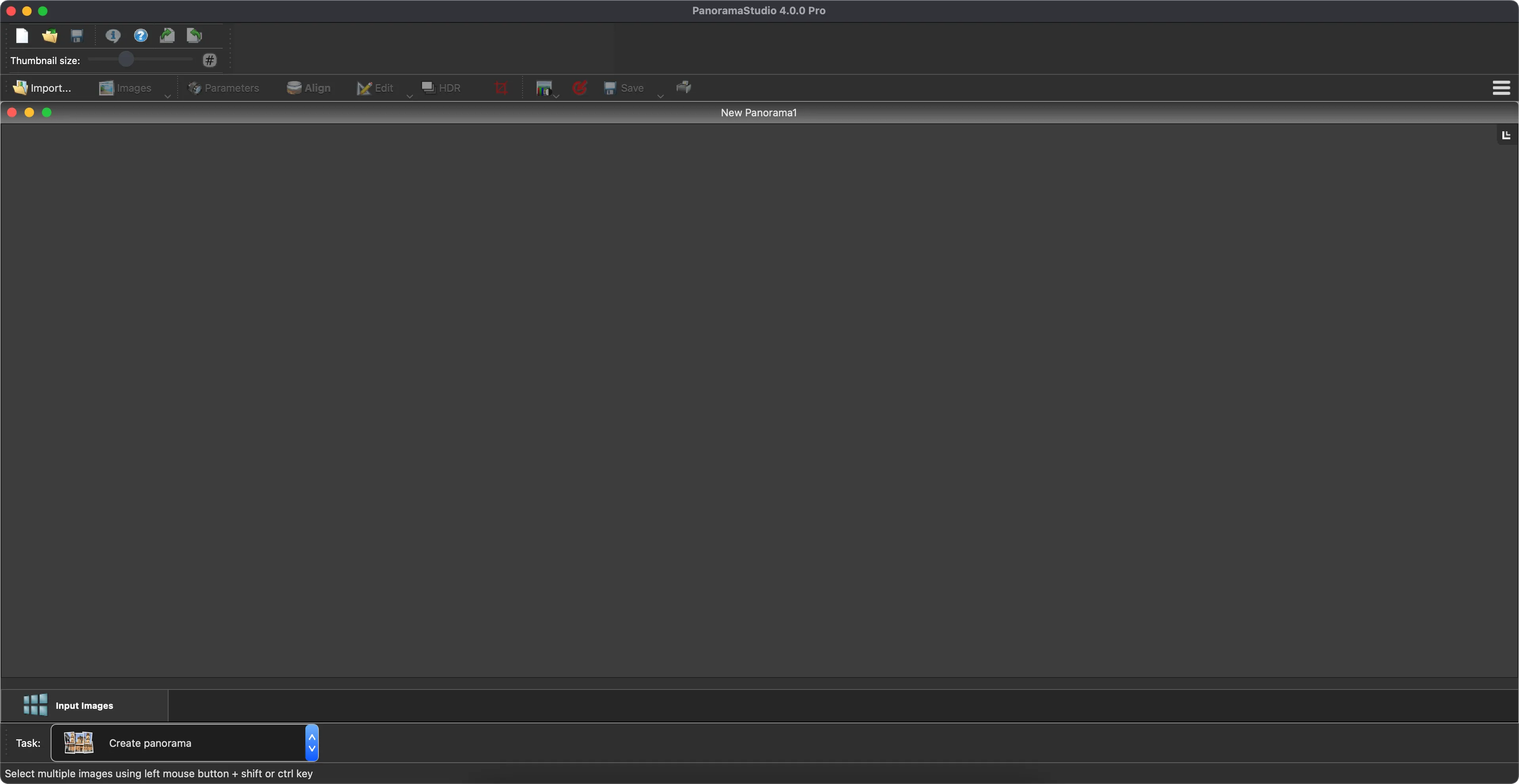Click the undo green arrow icon

(194, 36)
